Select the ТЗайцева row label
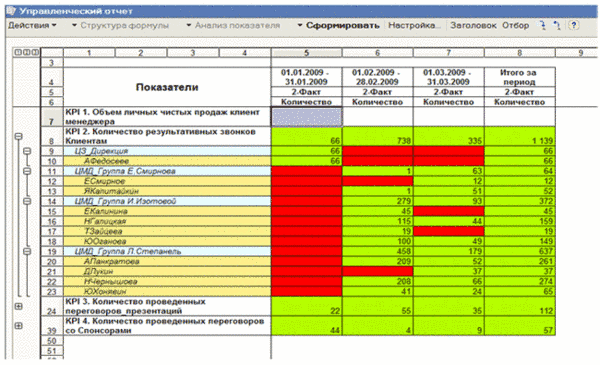Image resolution: width=600 pixels, height=365 pixels. 167,231
